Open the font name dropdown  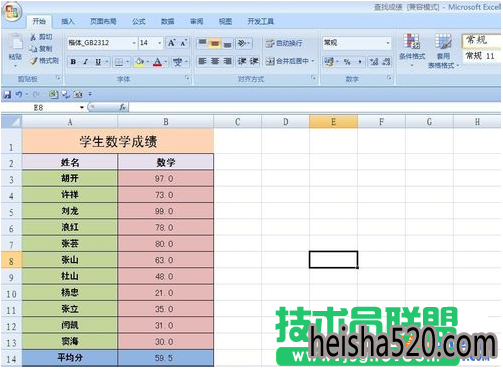tap(134, 43)
